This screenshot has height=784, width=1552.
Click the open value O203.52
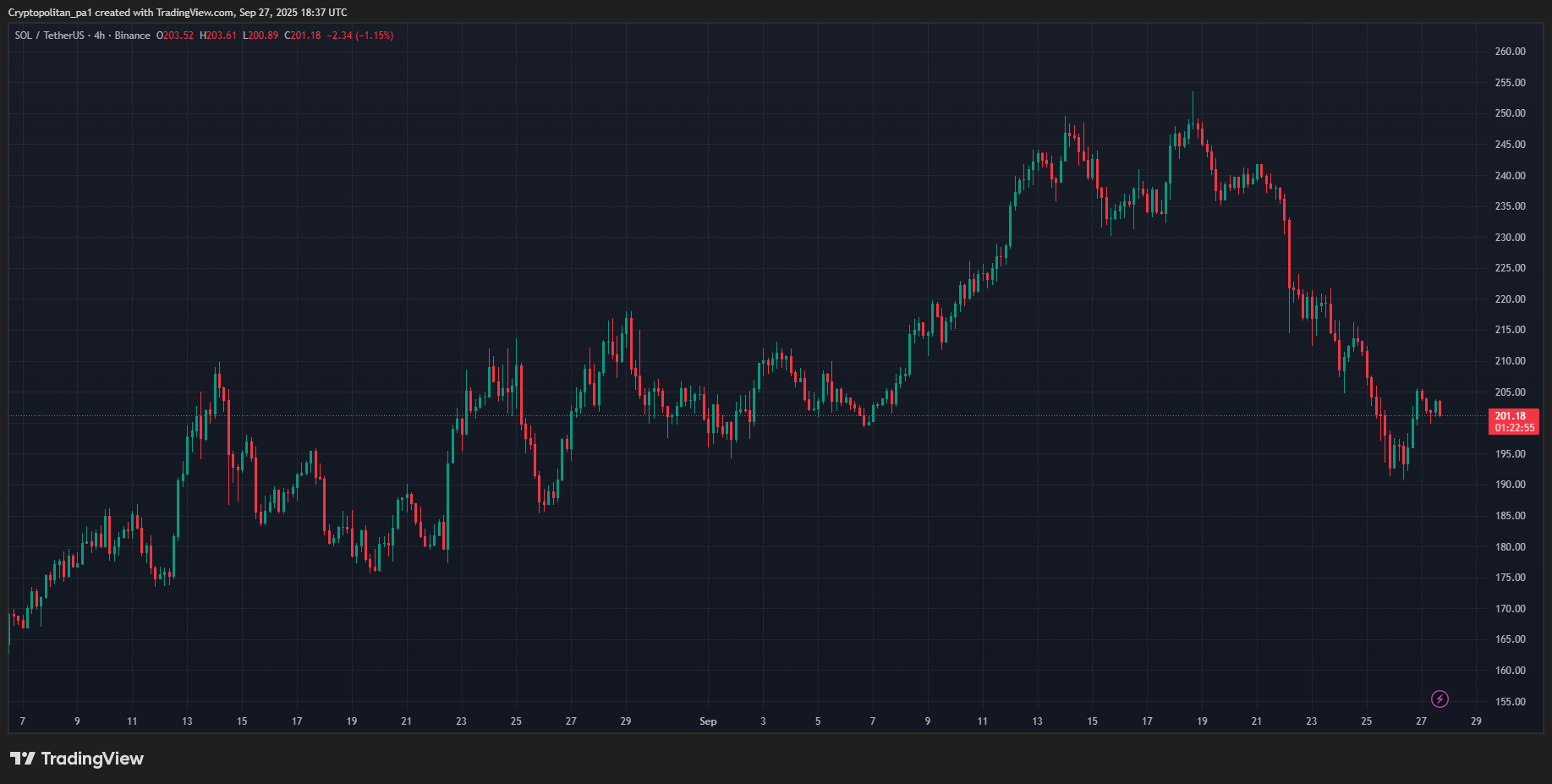(175, 36)
